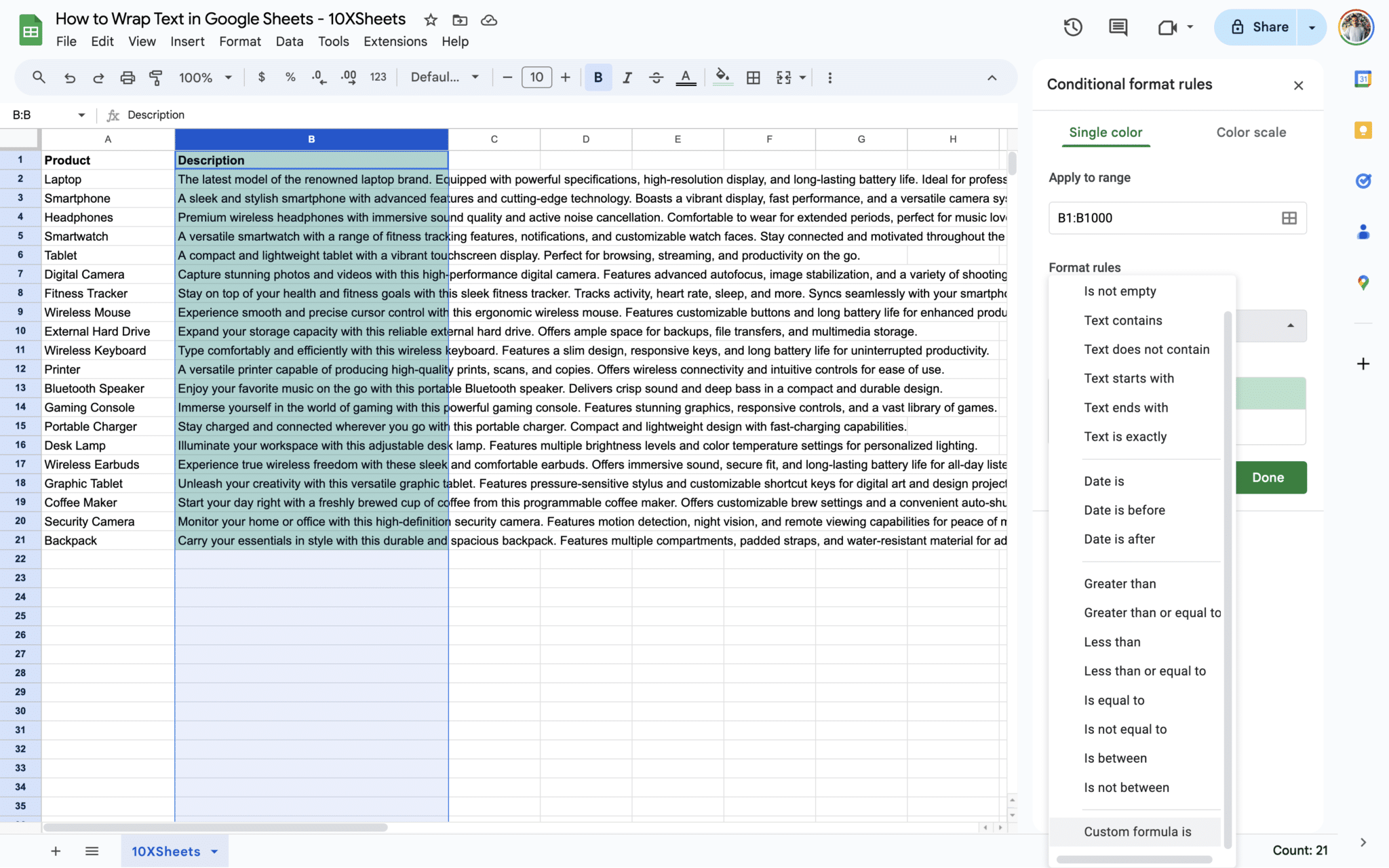Open the borders tool

pos(753,77)
